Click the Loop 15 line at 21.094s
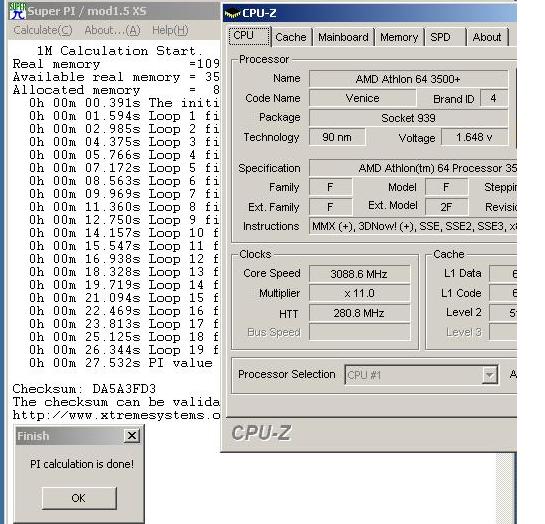545x524 pixels. point(124,298)
